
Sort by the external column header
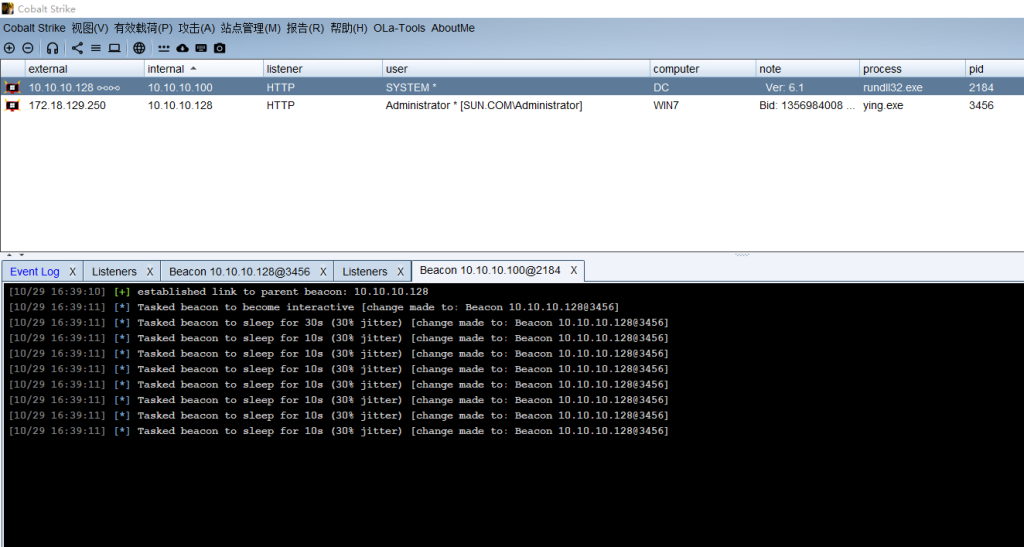pyautogui.click(x=84, y=69)
